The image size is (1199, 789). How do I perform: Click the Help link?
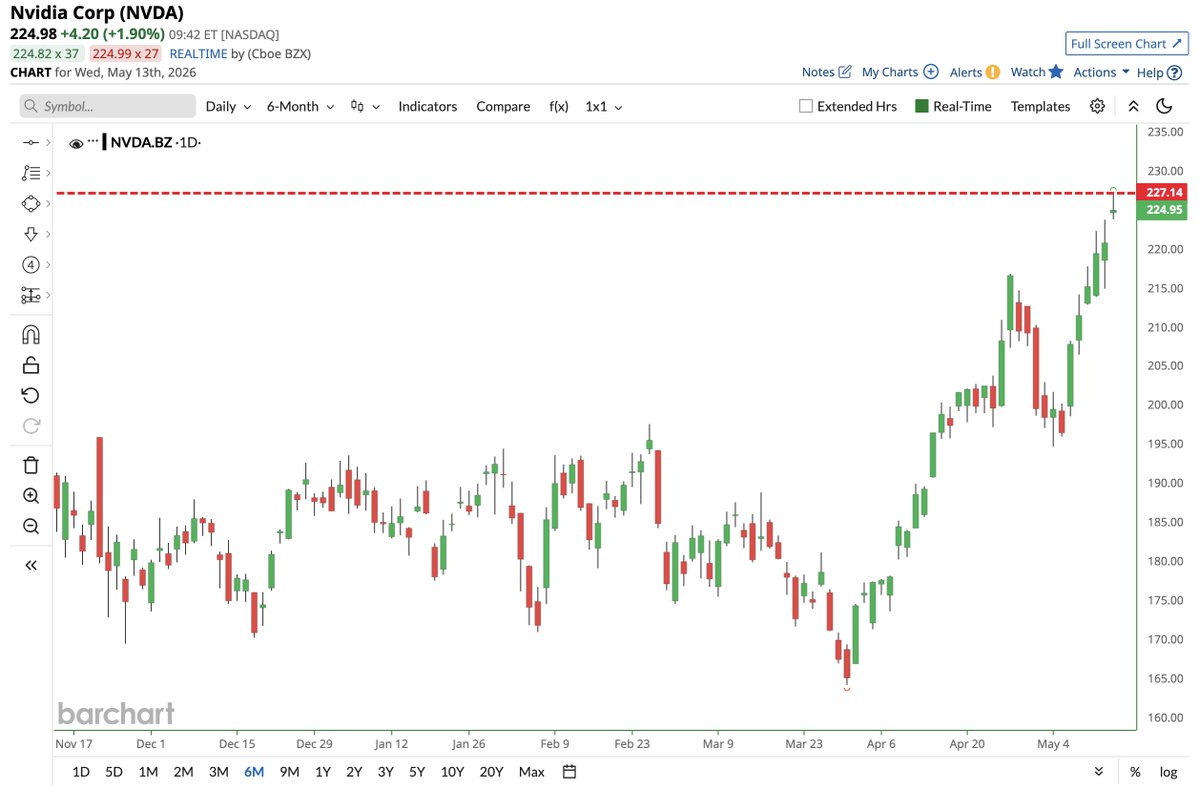[1150, 73]
